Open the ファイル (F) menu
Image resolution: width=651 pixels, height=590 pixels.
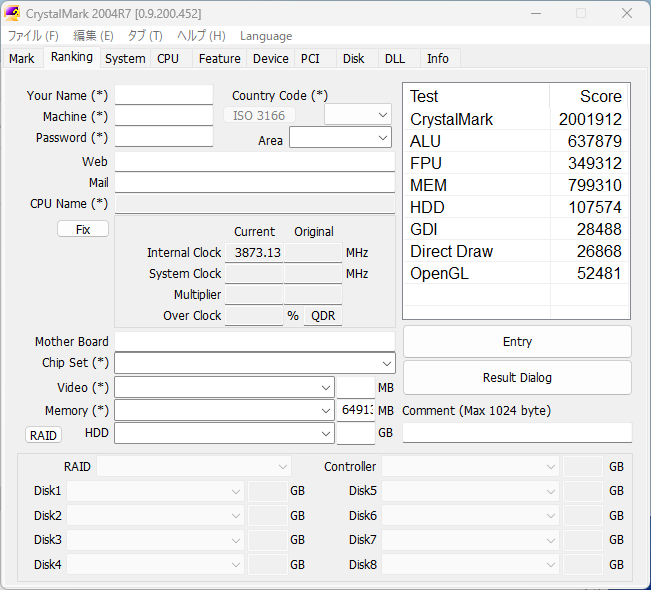tap(33, 36)
